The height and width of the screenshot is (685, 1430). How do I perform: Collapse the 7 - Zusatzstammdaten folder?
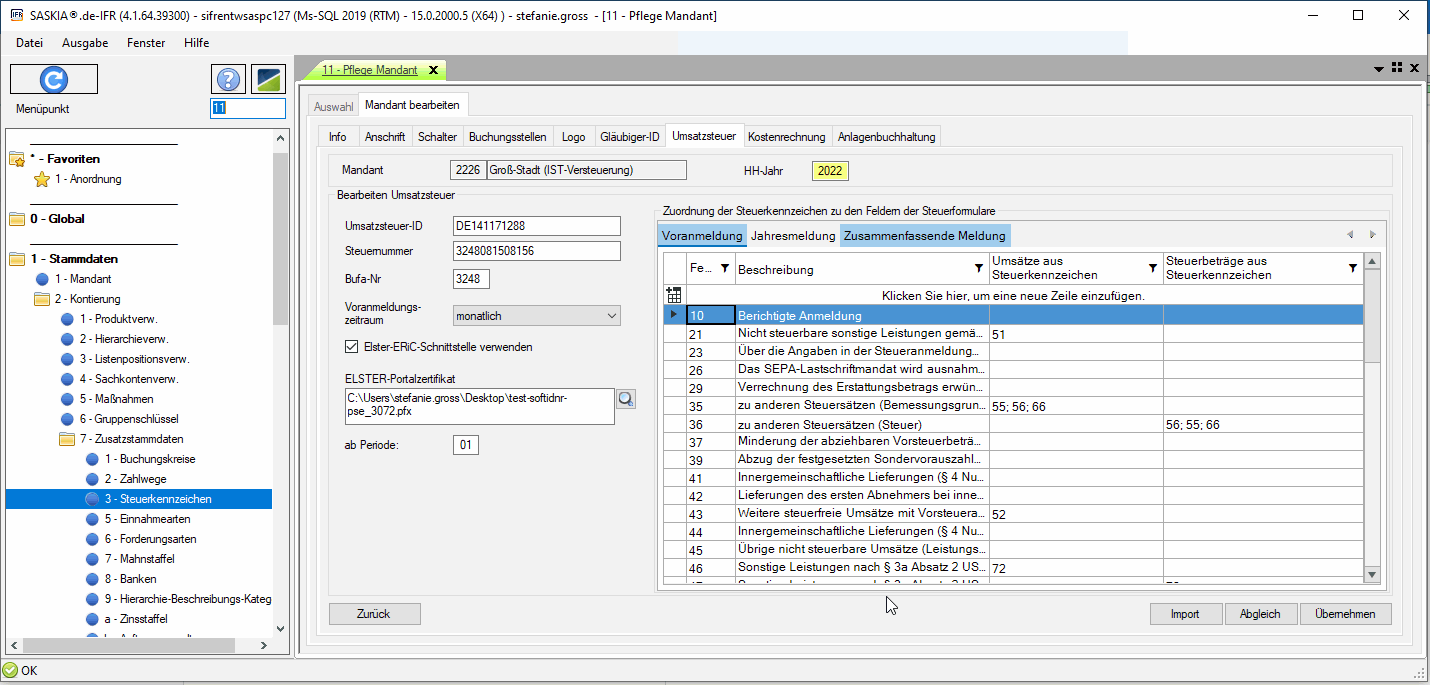(68, 439)
